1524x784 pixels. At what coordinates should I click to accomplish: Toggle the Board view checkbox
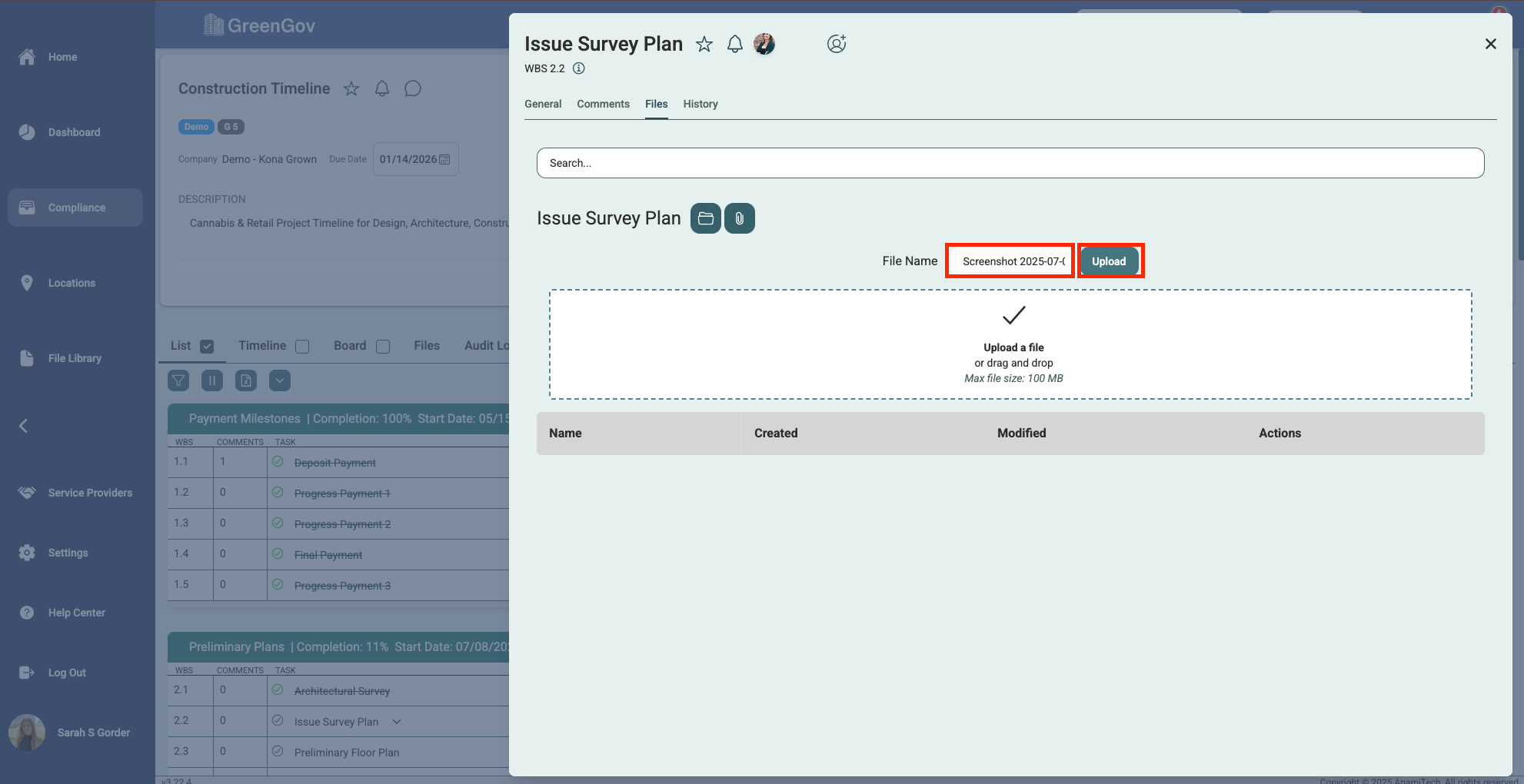pyautogui.click(x=383, y=347)
